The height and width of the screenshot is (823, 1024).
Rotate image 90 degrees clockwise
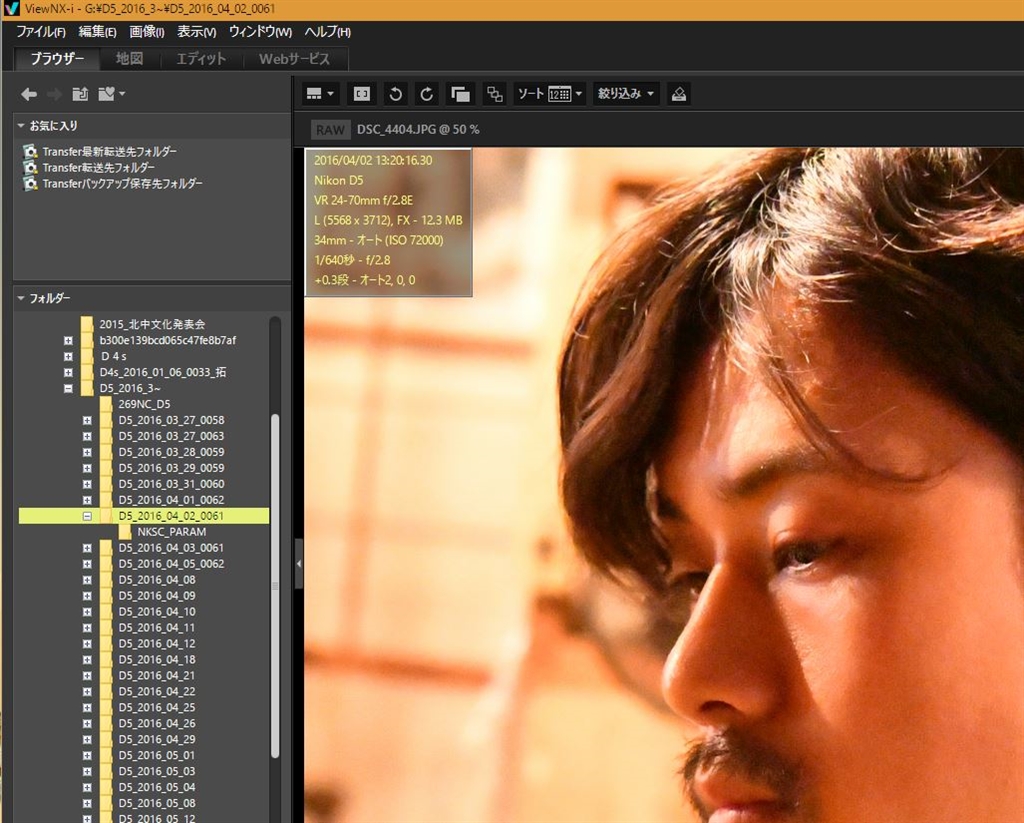[x=427, y=94]
